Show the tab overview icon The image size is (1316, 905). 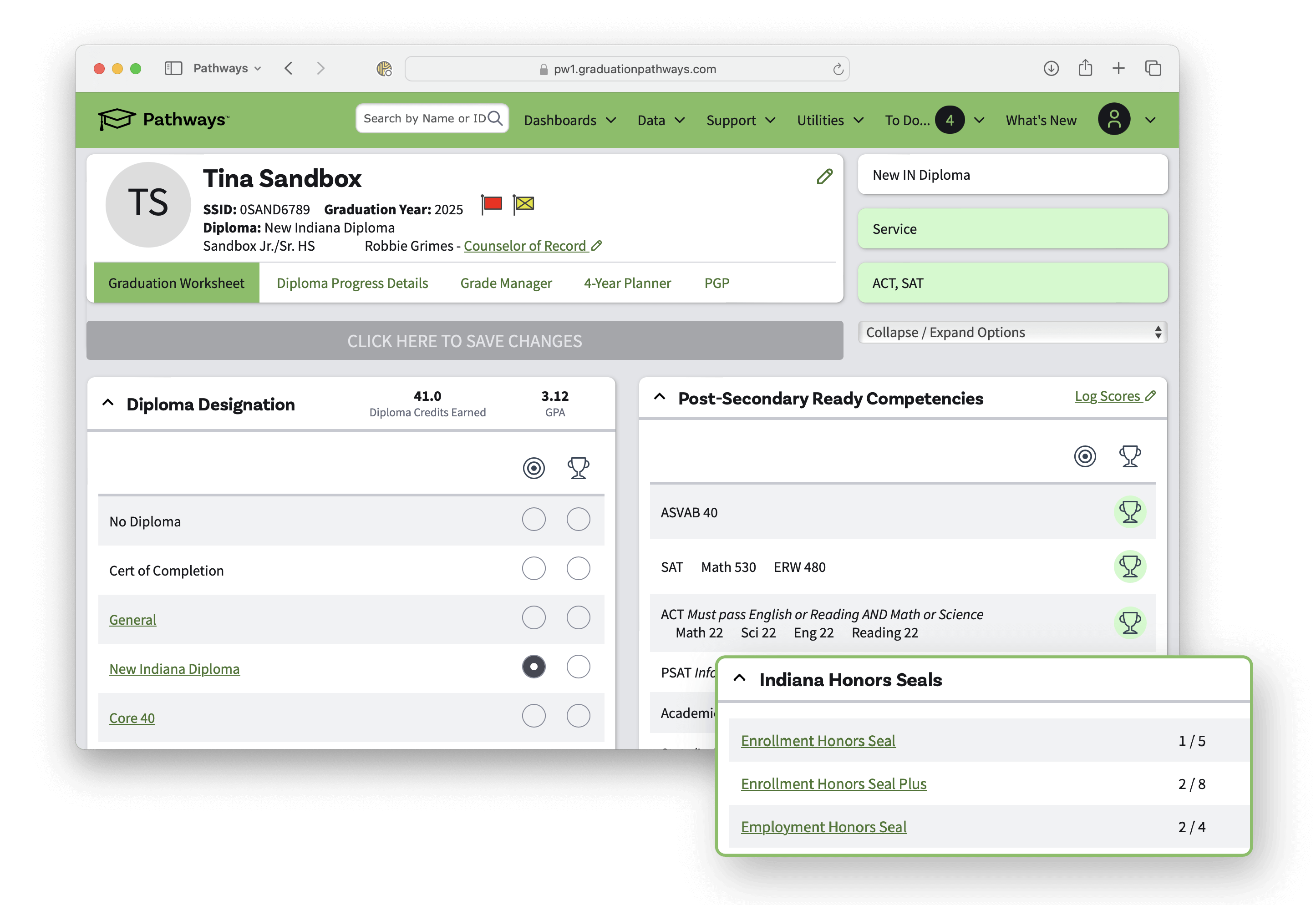1153,69
